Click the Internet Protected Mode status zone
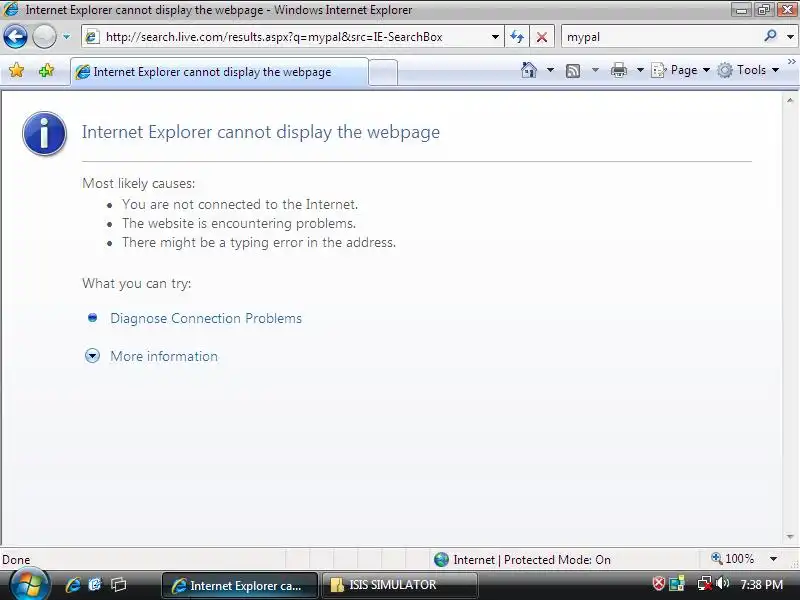This screenshot has height=600, width=800. pyautogui.click(x=522, y=560)
